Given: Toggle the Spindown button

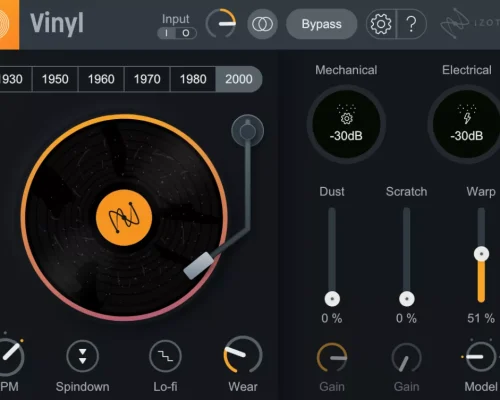Looking at the screenshot, I should coord(82,356).
